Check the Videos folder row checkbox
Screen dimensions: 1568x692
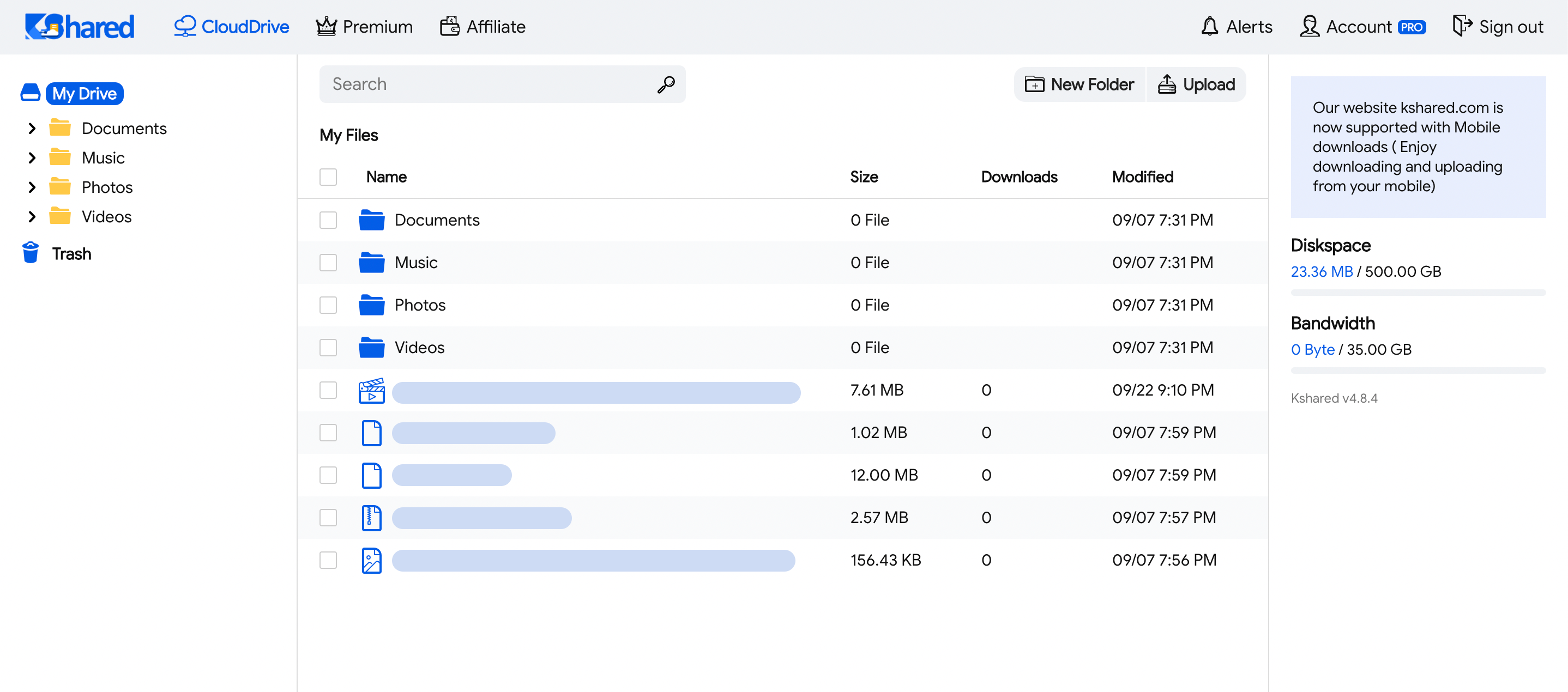pos(328,348)
